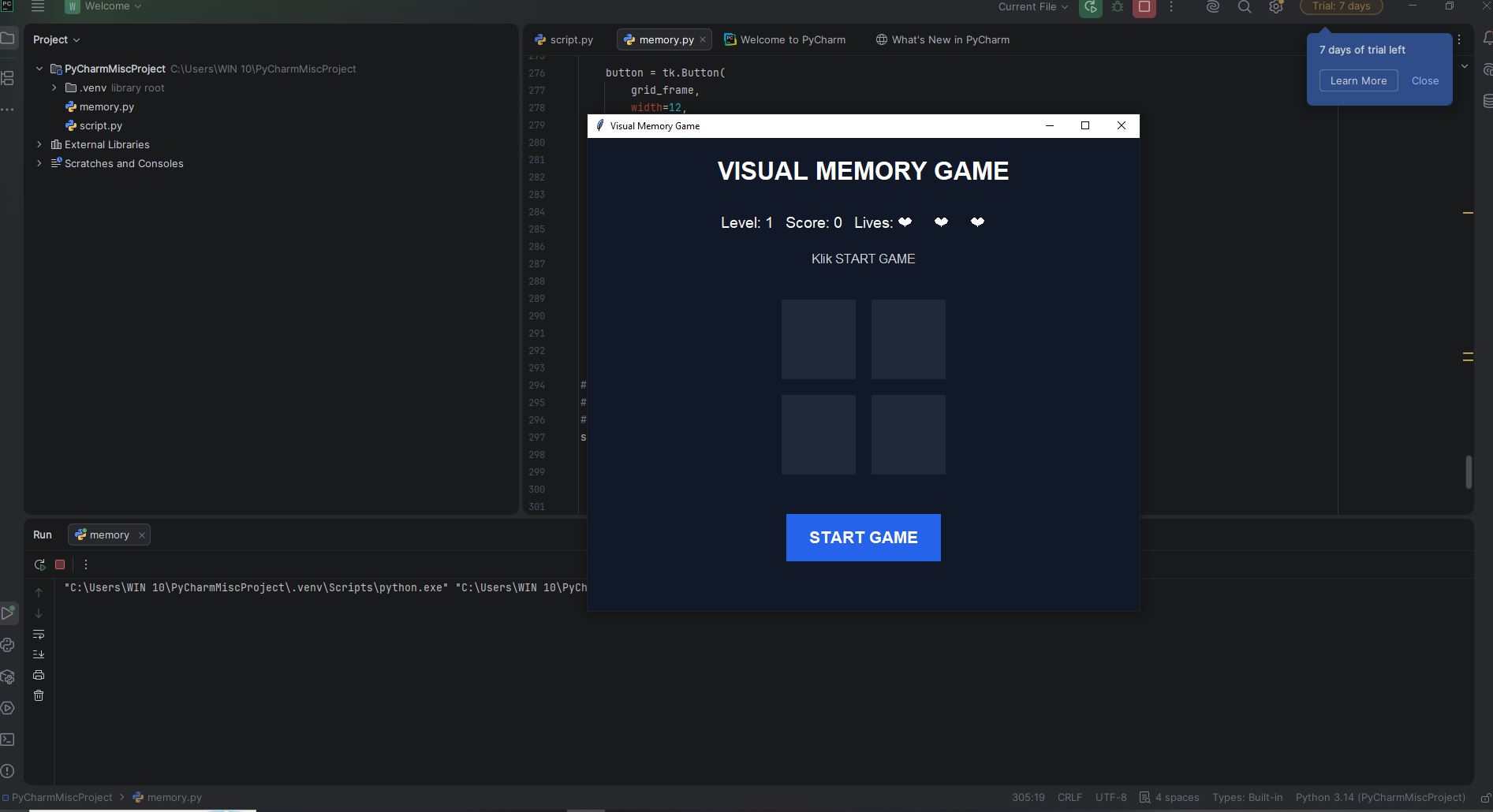Open the More tool windows ellipsis on the left sidebar
1493x812 pixels.
point(8,110)
